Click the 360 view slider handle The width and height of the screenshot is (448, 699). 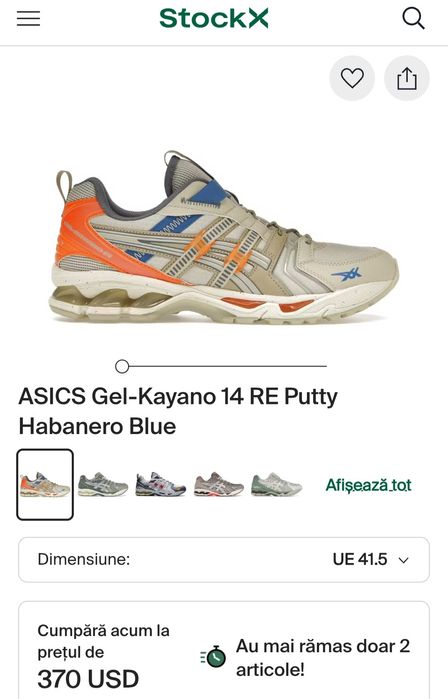click(x=122, y=366)
